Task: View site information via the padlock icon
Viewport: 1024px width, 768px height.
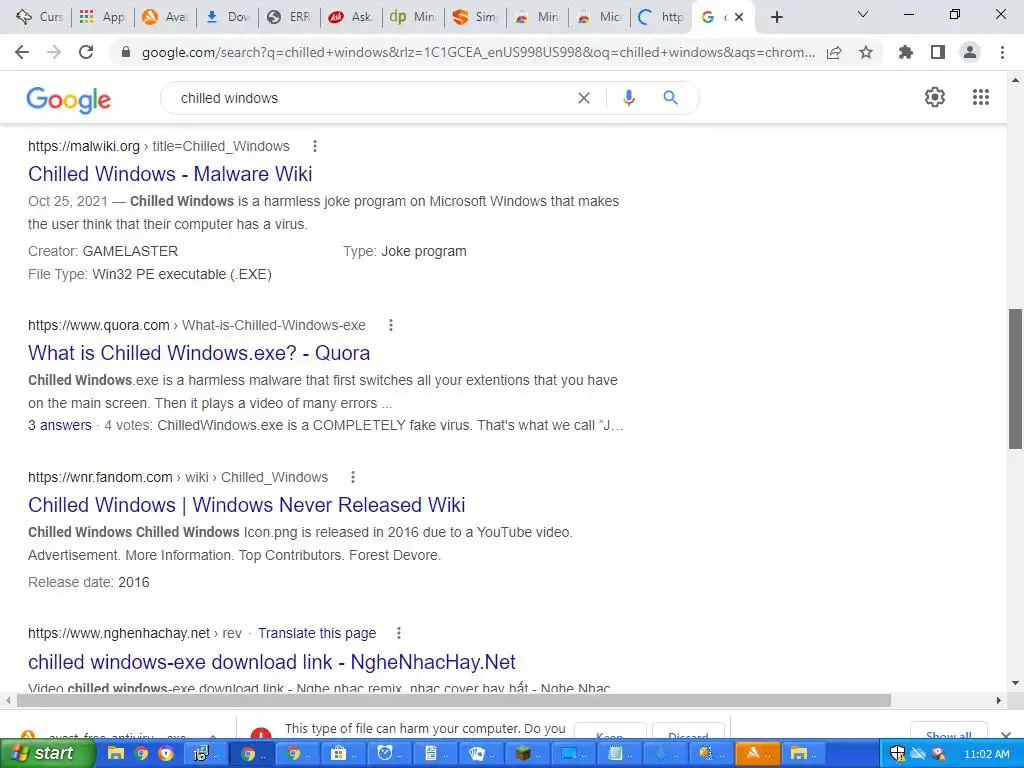Action: [x=126, y=52]
